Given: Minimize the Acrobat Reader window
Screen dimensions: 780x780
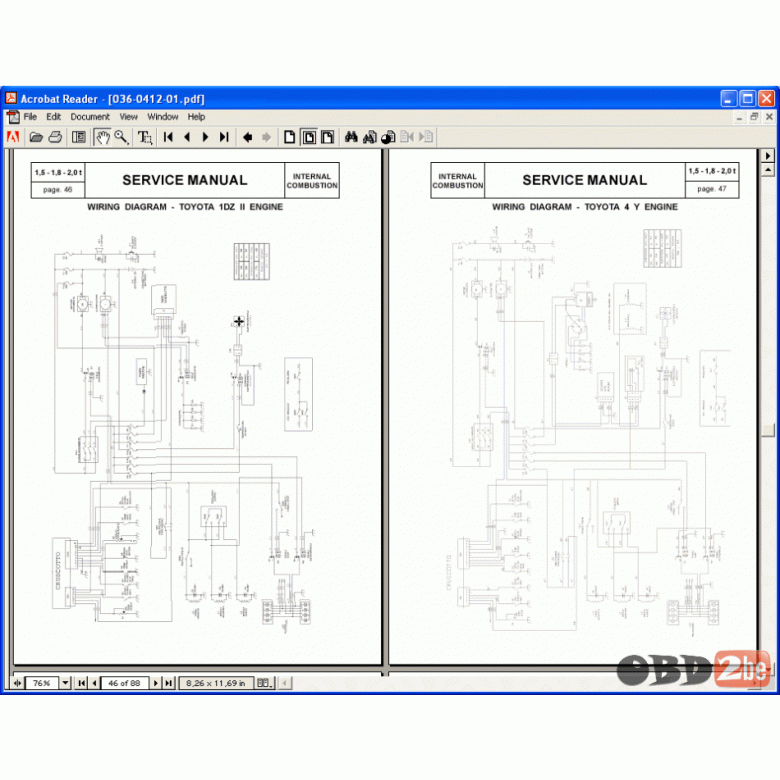Looking at the screenshot, I should [729, 98].
